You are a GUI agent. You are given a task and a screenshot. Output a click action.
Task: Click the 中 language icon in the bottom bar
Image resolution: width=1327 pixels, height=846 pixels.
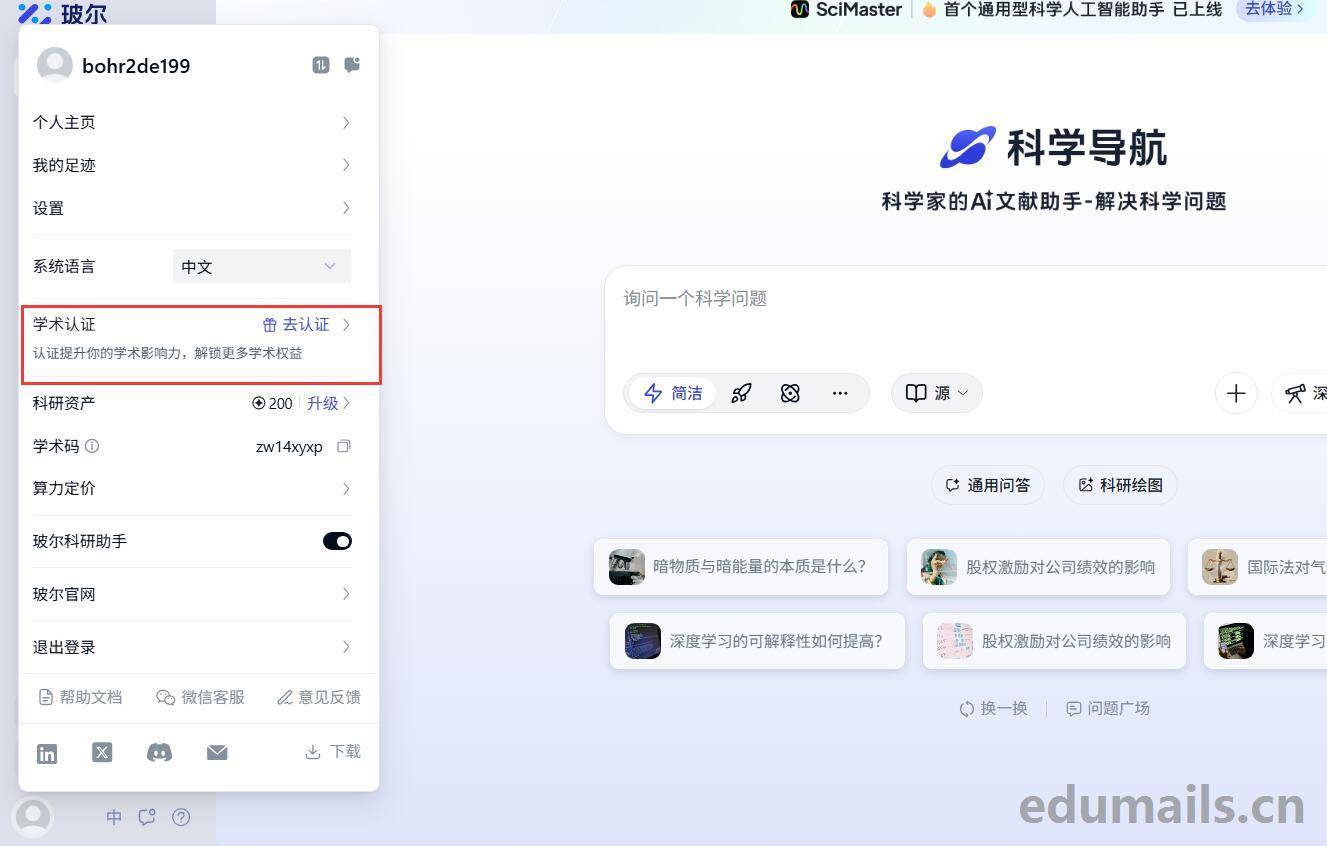(114, 817)
